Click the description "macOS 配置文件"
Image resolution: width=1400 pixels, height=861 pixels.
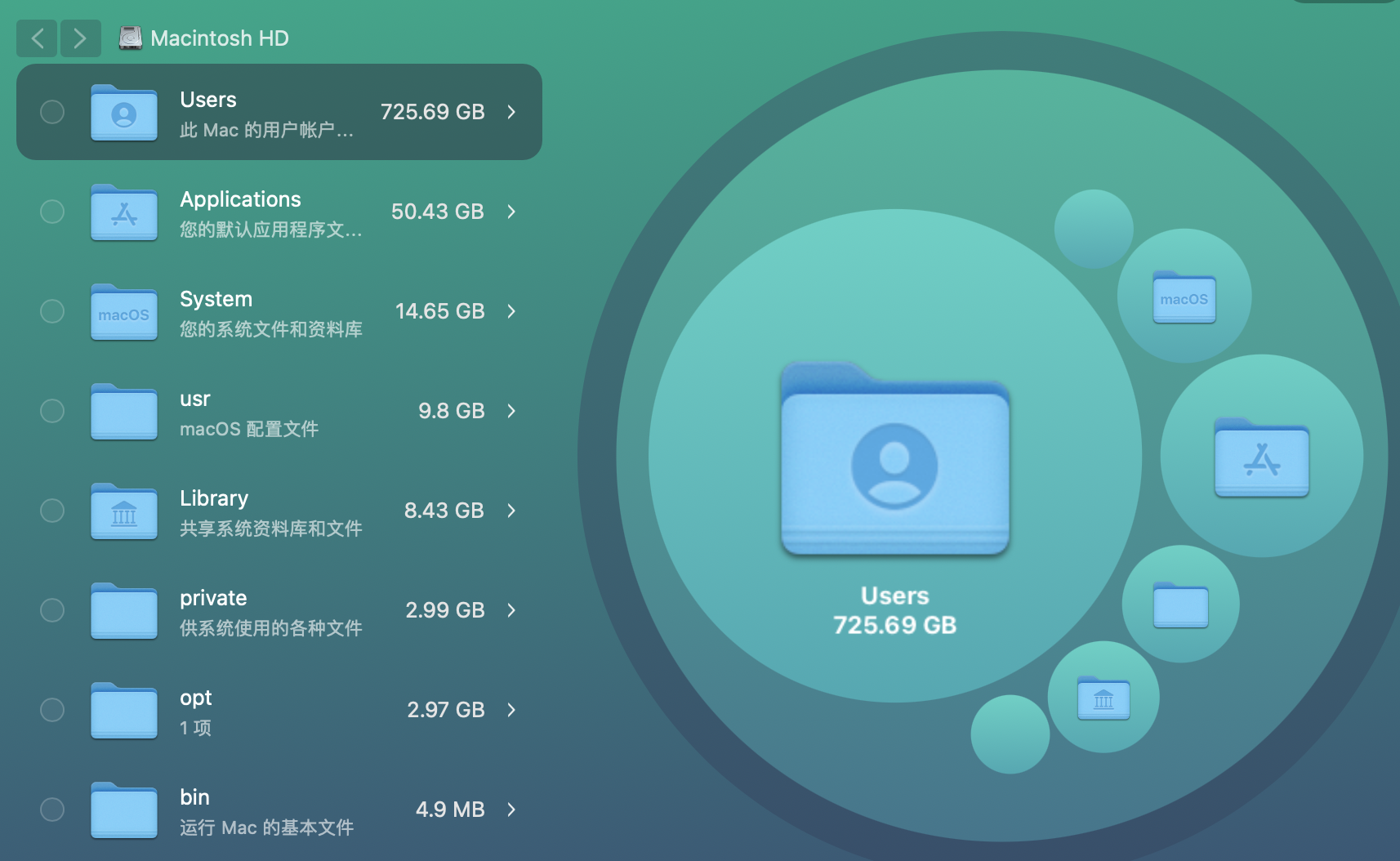tap(249, 430)
